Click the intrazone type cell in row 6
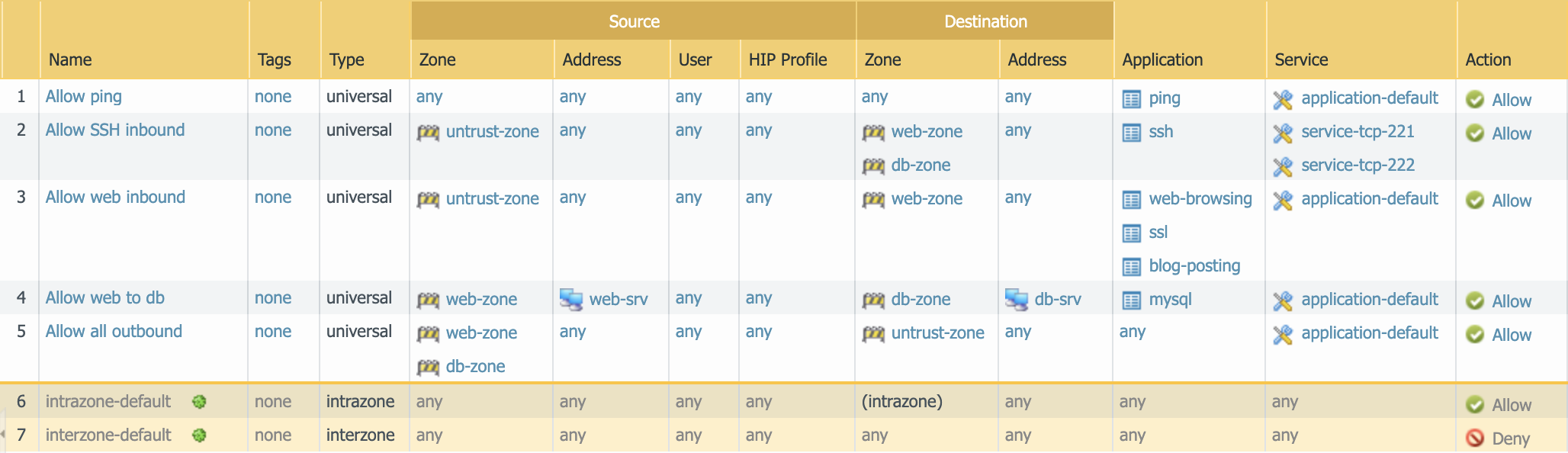 point(360,402)
